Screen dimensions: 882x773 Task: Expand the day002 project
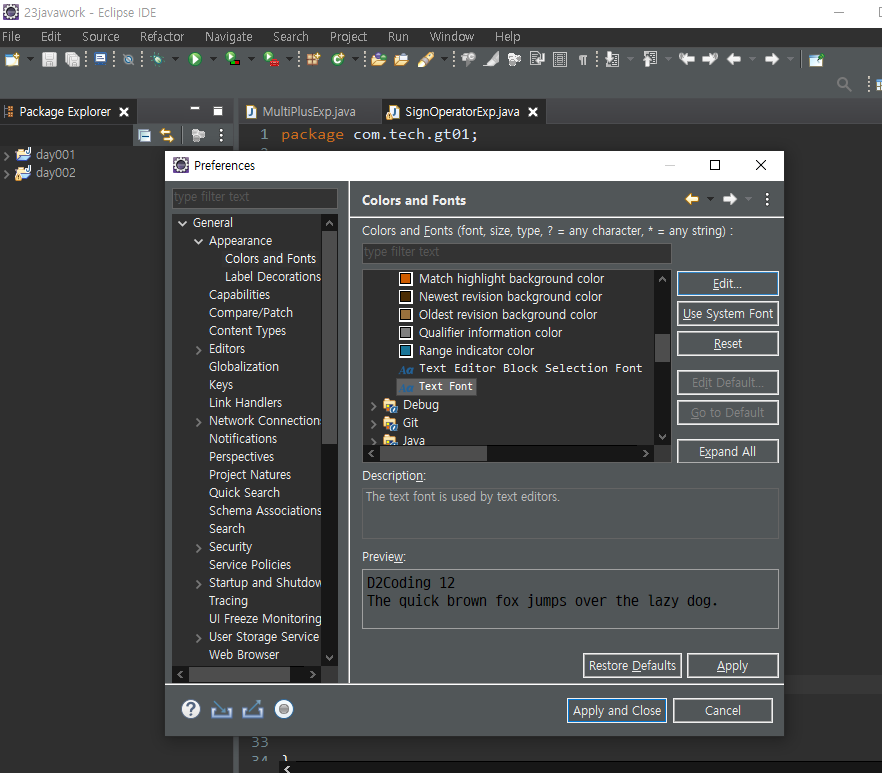point(7,174)
